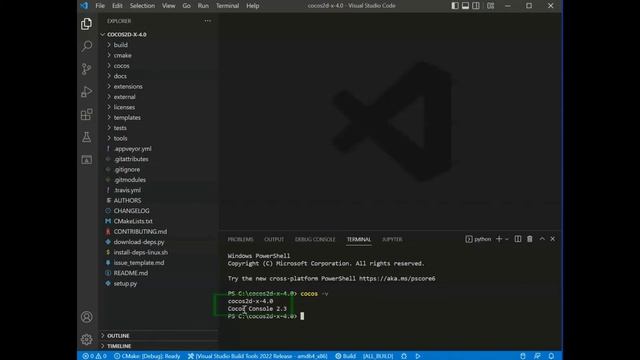The width and height of the screenshot is (640, 360).
Task: Close the terminal panel
Action: point(553,239)
